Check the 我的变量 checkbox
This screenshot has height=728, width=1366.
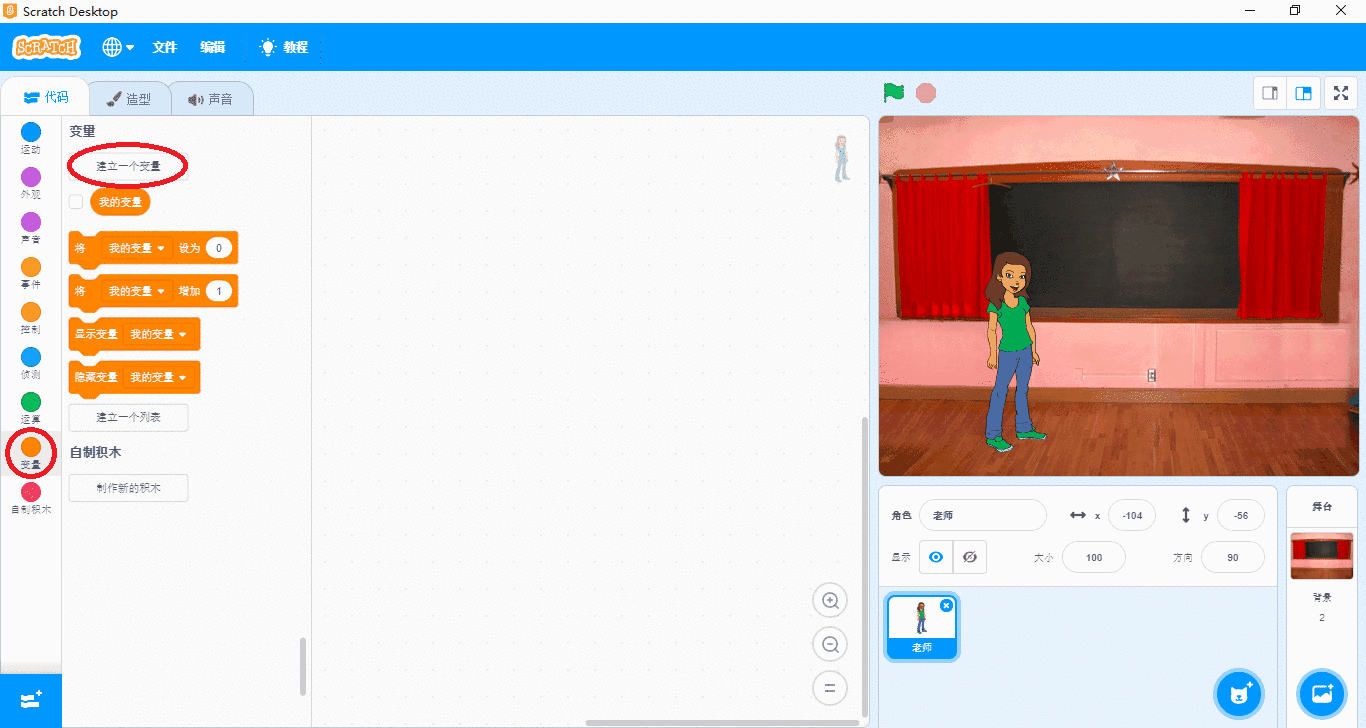(76, 202)
